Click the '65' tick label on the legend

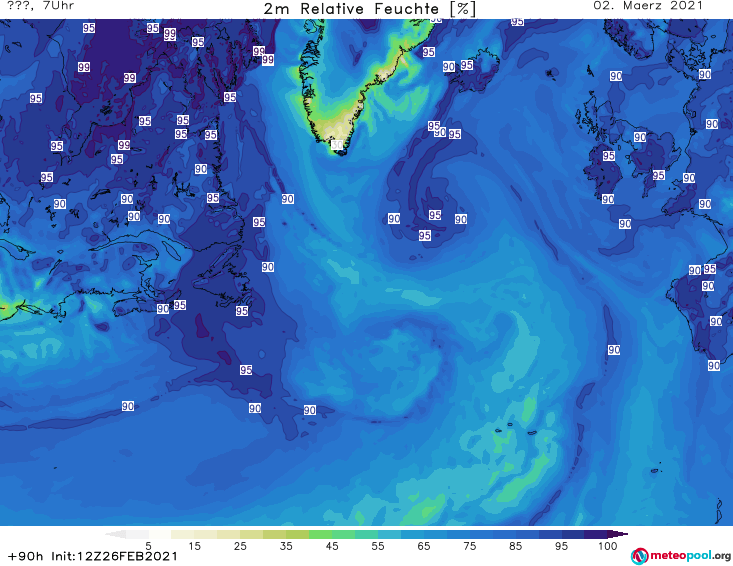click(x=424, y=546)
